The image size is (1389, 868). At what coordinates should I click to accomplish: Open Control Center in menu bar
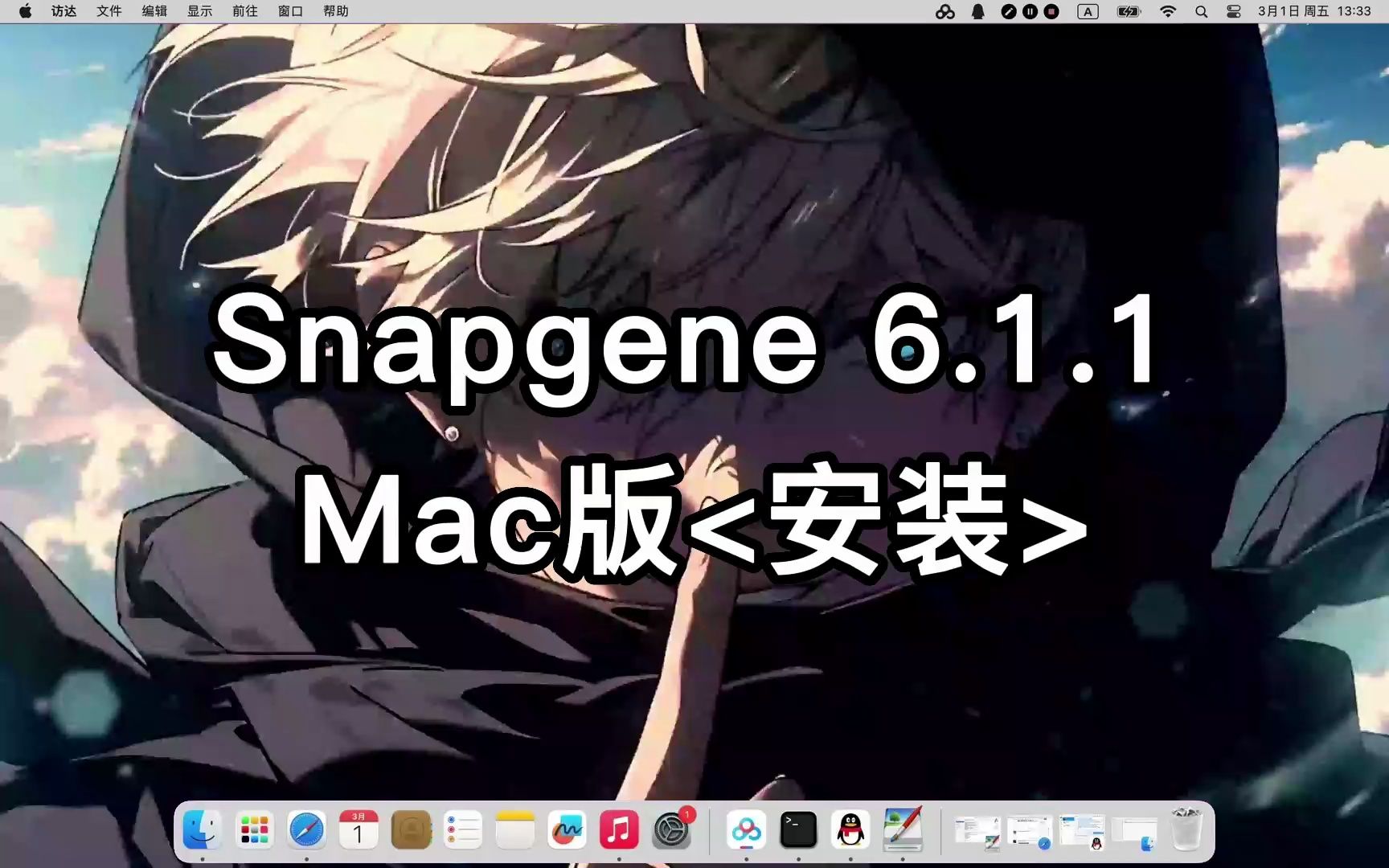pyautogui.click(x=1234, y=11)
